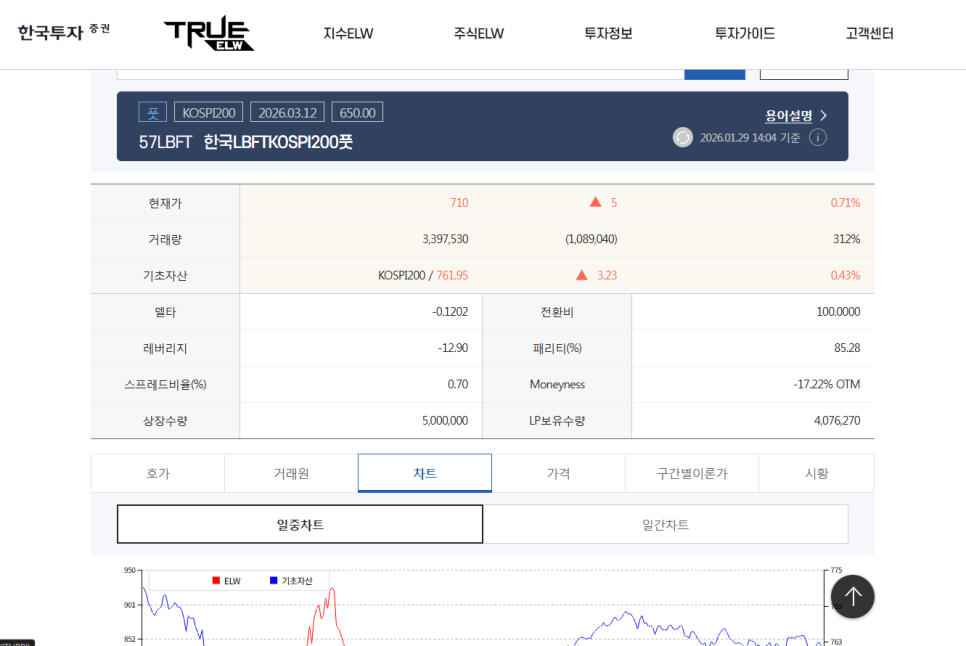Click the 한국LBFTKOSPI200풋 title
Image resolution: width=966 pixels, height=646 pixels.
pyautogui.click(x=278, y=142)
